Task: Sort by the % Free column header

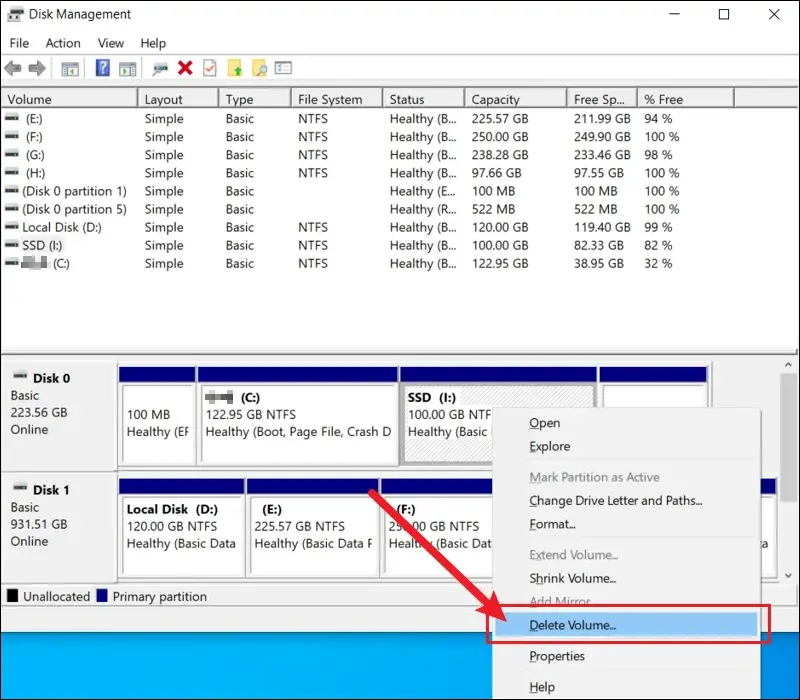Action: pyautogui.click(x=686, y=98)
